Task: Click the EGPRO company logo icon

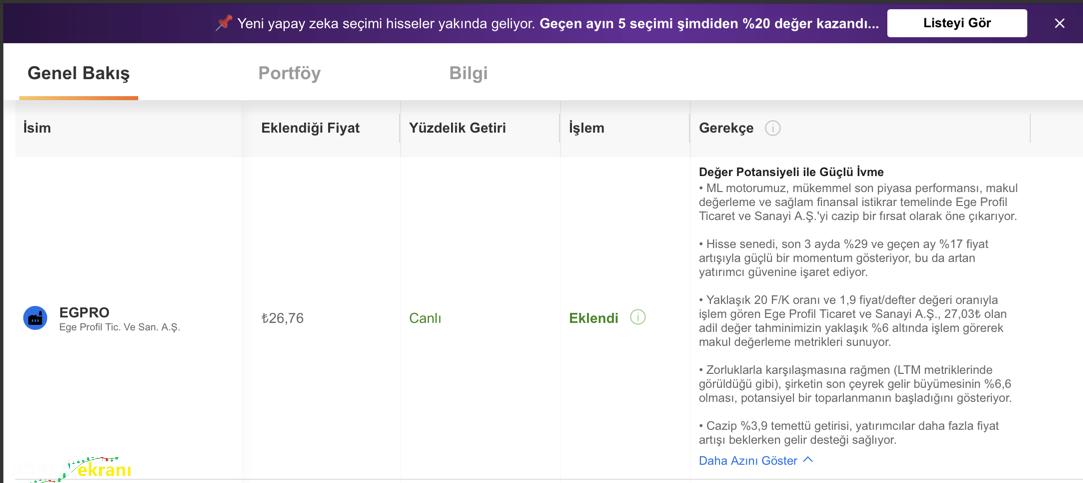Action: [35, 318]
